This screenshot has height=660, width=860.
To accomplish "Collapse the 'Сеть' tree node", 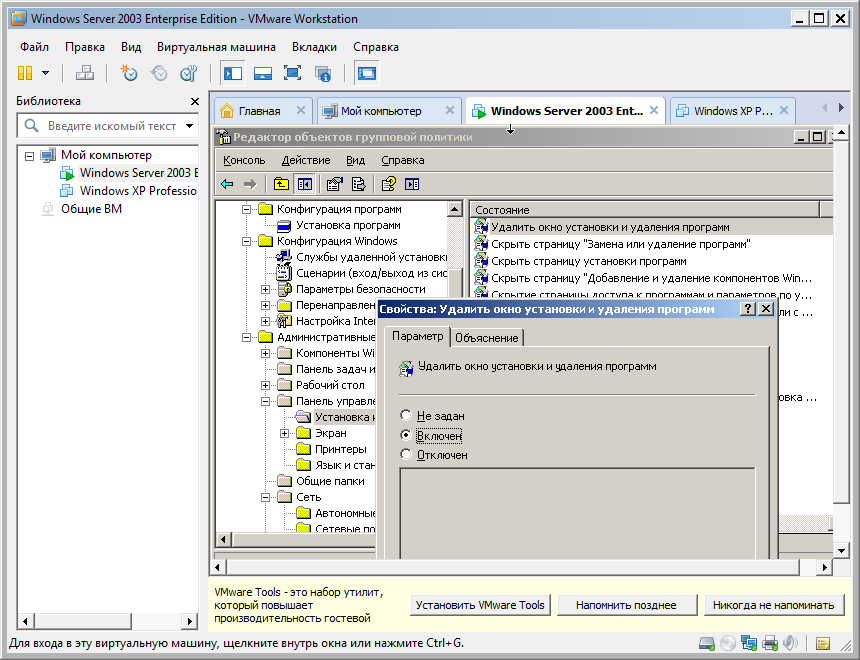I will (265, 497).
